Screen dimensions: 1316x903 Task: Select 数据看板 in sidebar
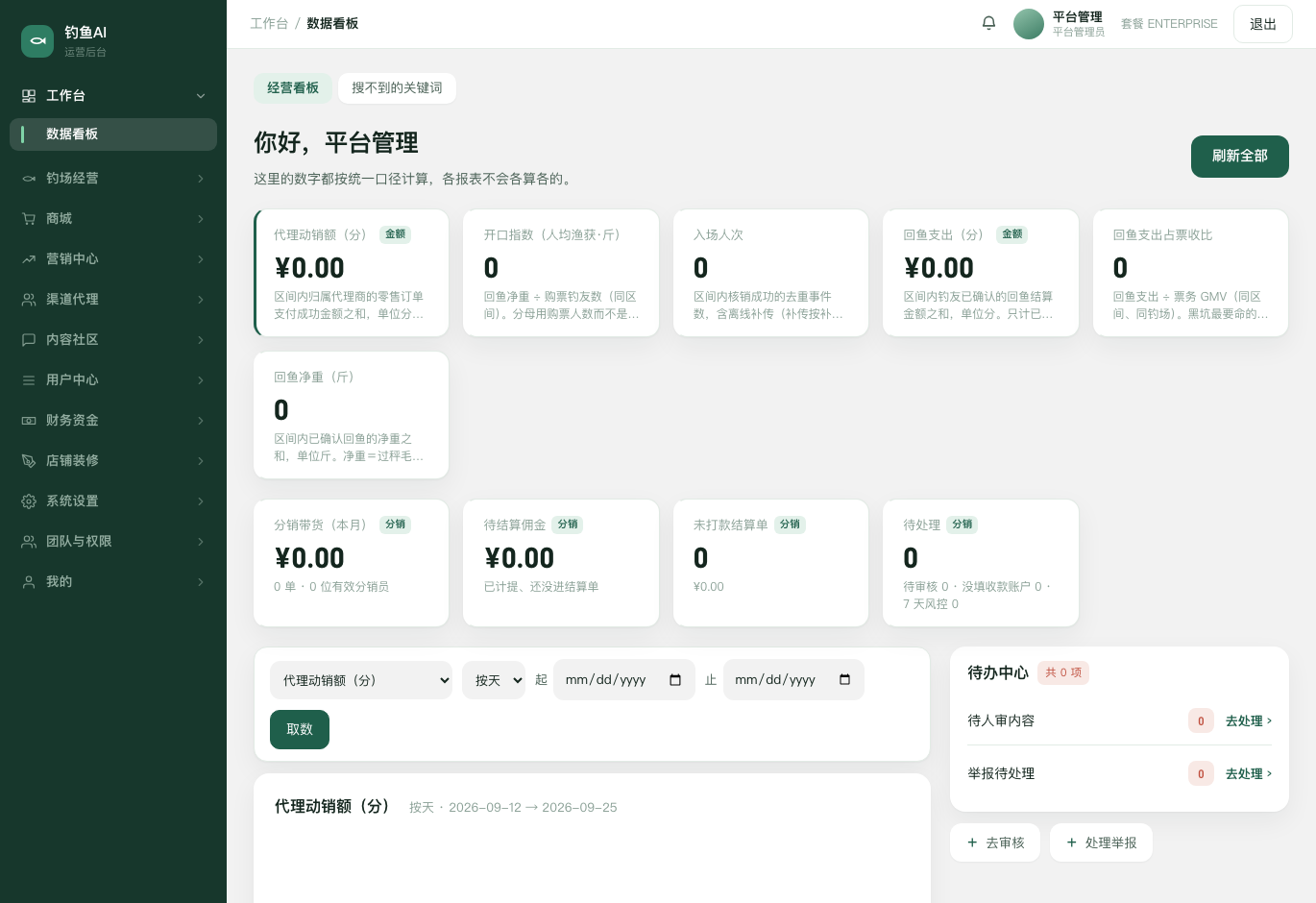point(113,134)
